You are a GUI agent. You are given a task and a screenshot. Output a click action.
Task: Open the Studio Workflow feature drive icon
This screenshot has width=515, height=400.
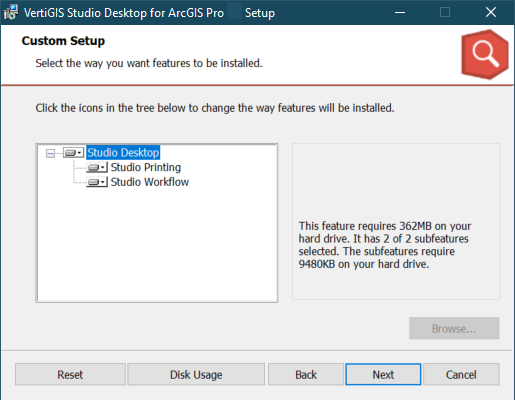pyautogui.click(x=97, y=182)
